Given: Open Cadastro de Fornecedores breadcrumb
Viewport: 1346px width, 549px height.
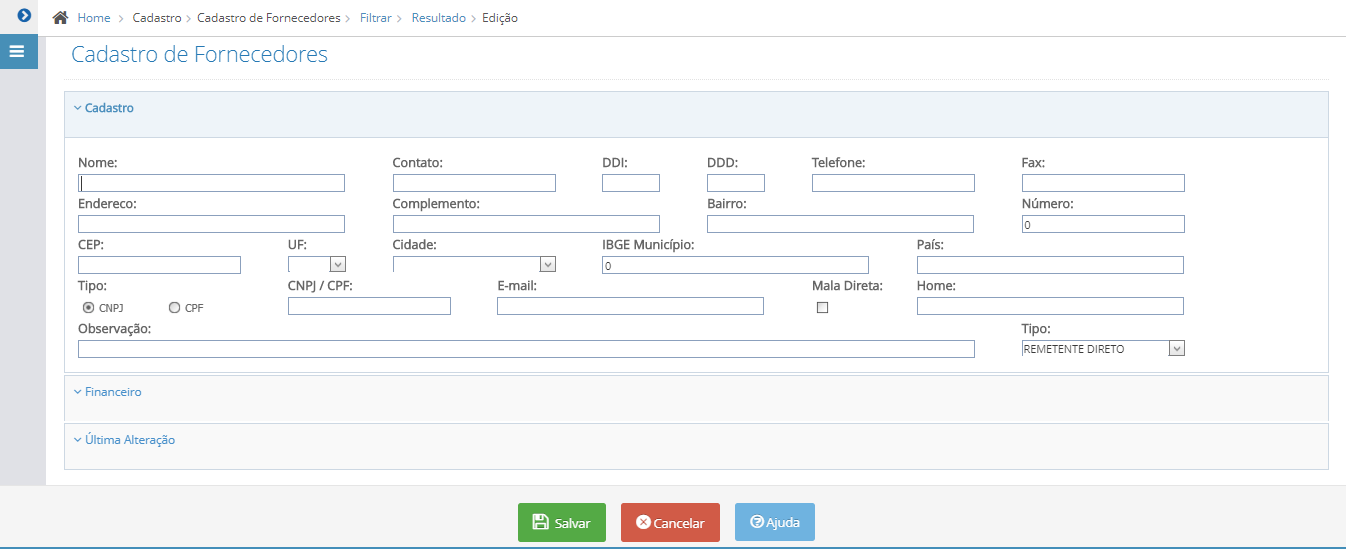Looking at the screenshot, I should (x=269, y=18).
